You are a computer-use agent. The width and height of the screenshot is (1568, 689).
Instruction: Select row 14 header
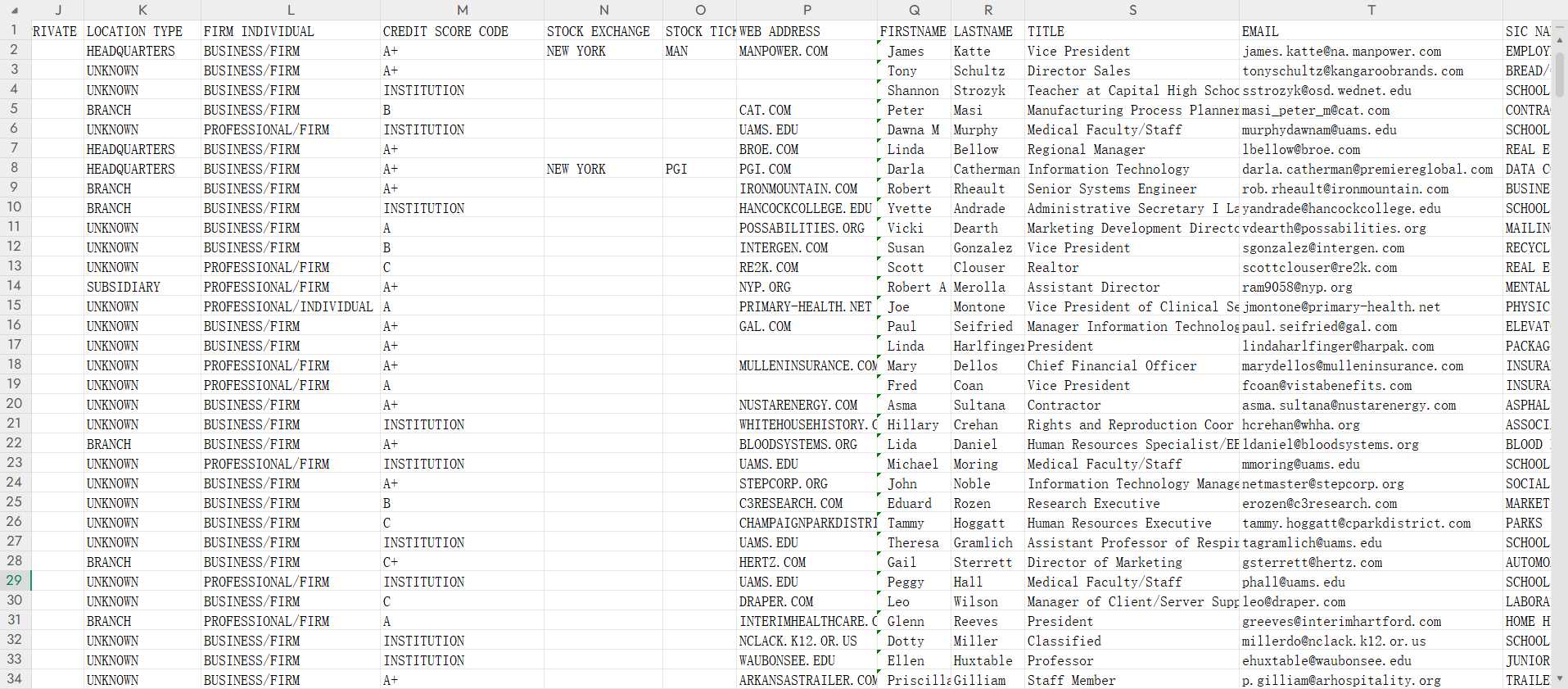tap(15, 286)
